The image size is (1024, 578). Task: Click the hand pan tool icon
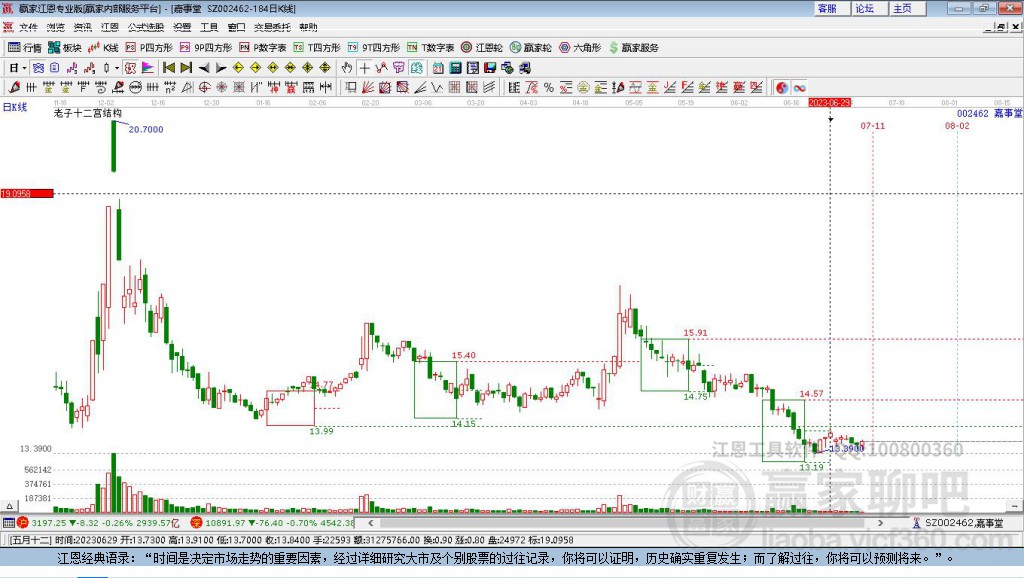(x=347, y=68)
